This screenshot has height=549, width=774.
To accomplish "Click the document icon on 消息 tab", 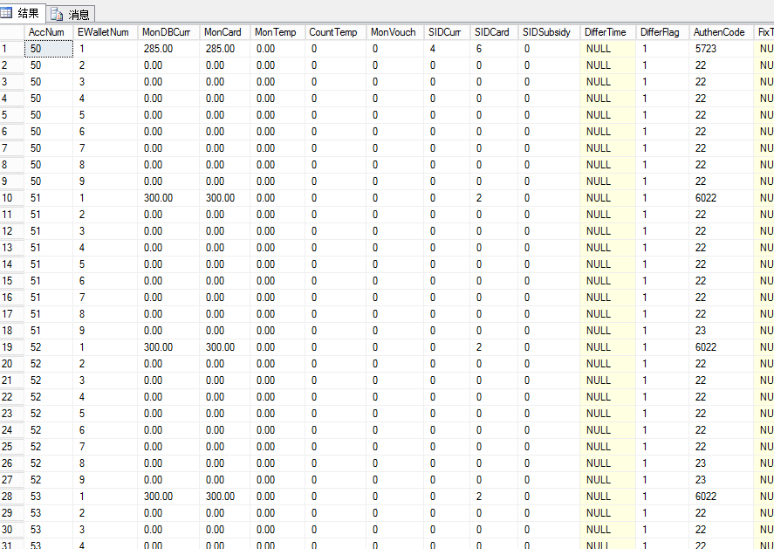I will click(x=56, y=14).
